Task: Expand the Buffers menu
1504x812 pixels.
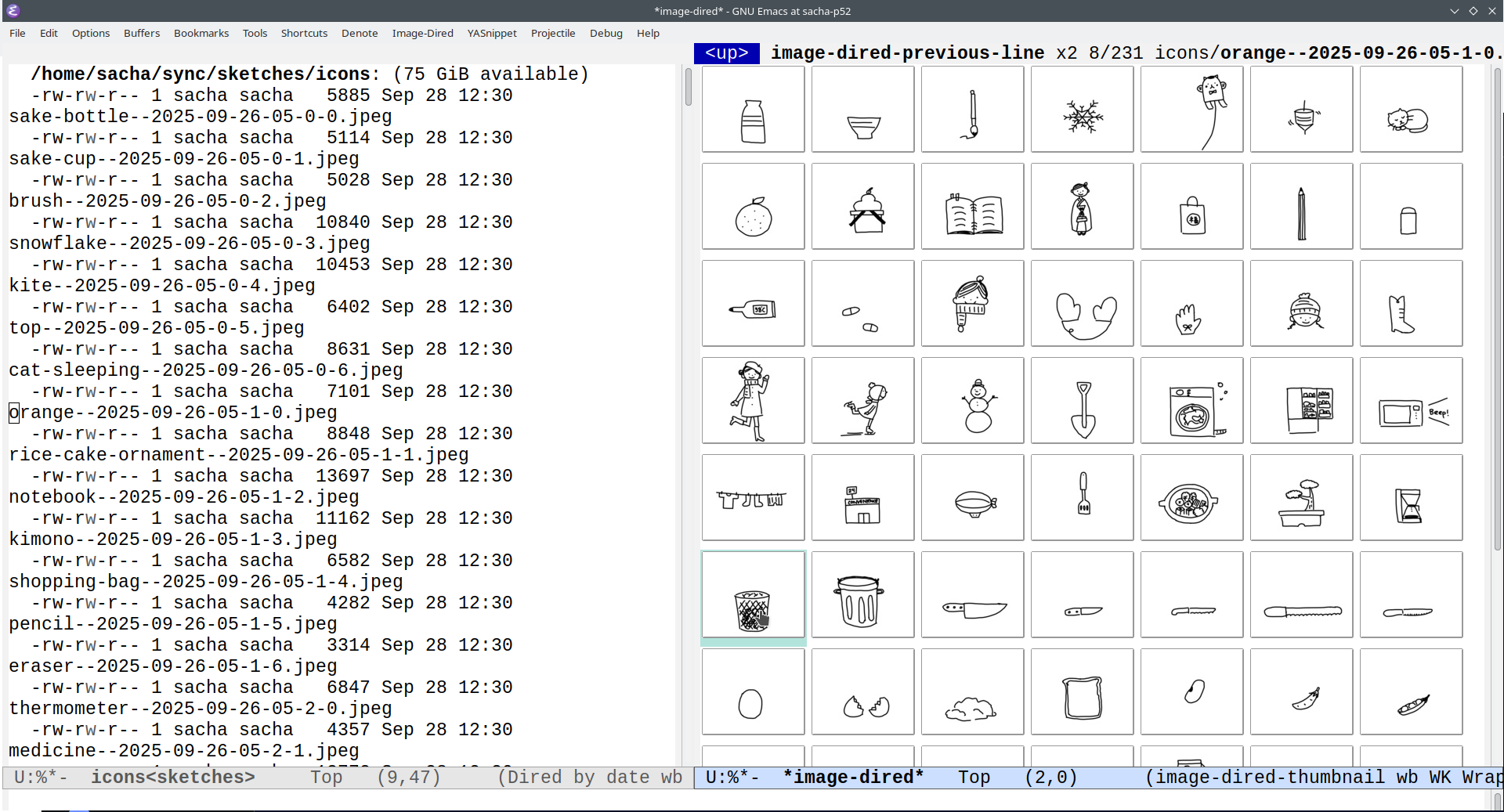Action: tap(142, 33)
